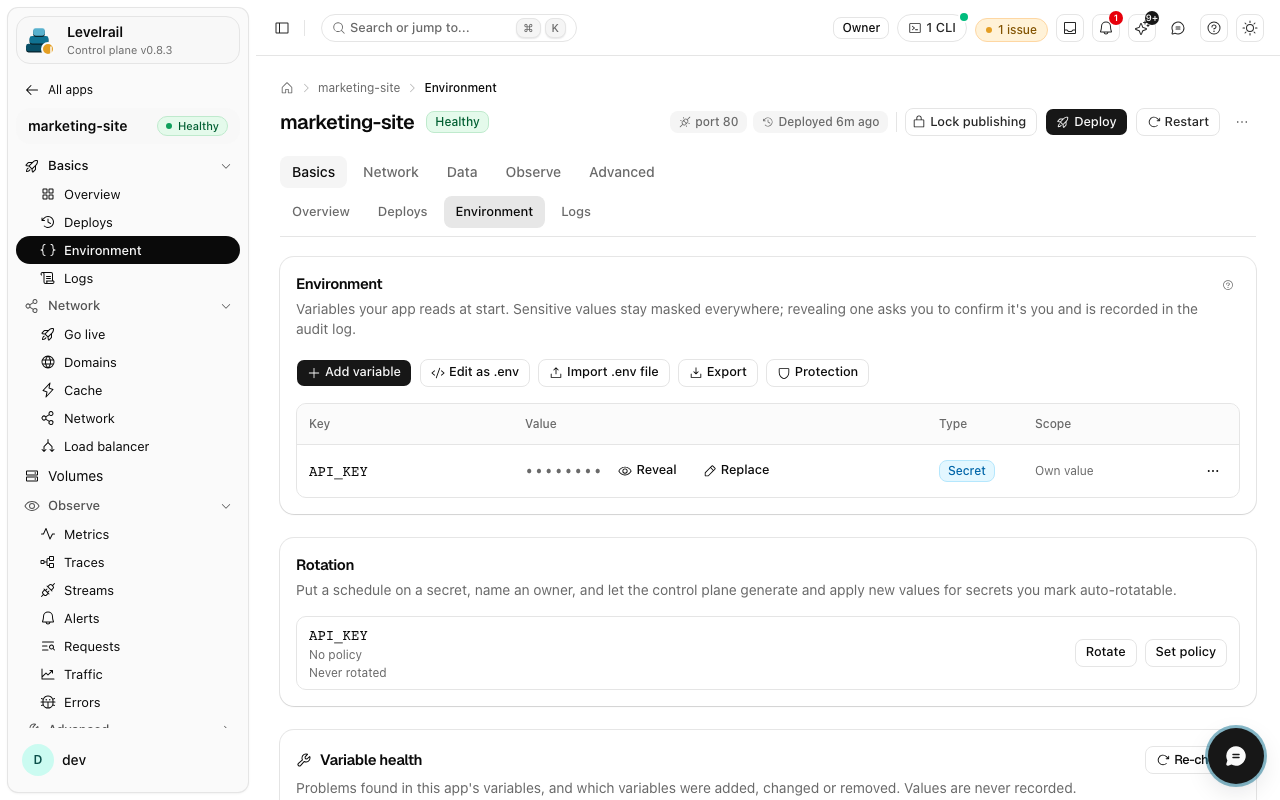Focus the Search or jump to field
The height and width of the screenshot is (800, 1280).
[449, 28]
